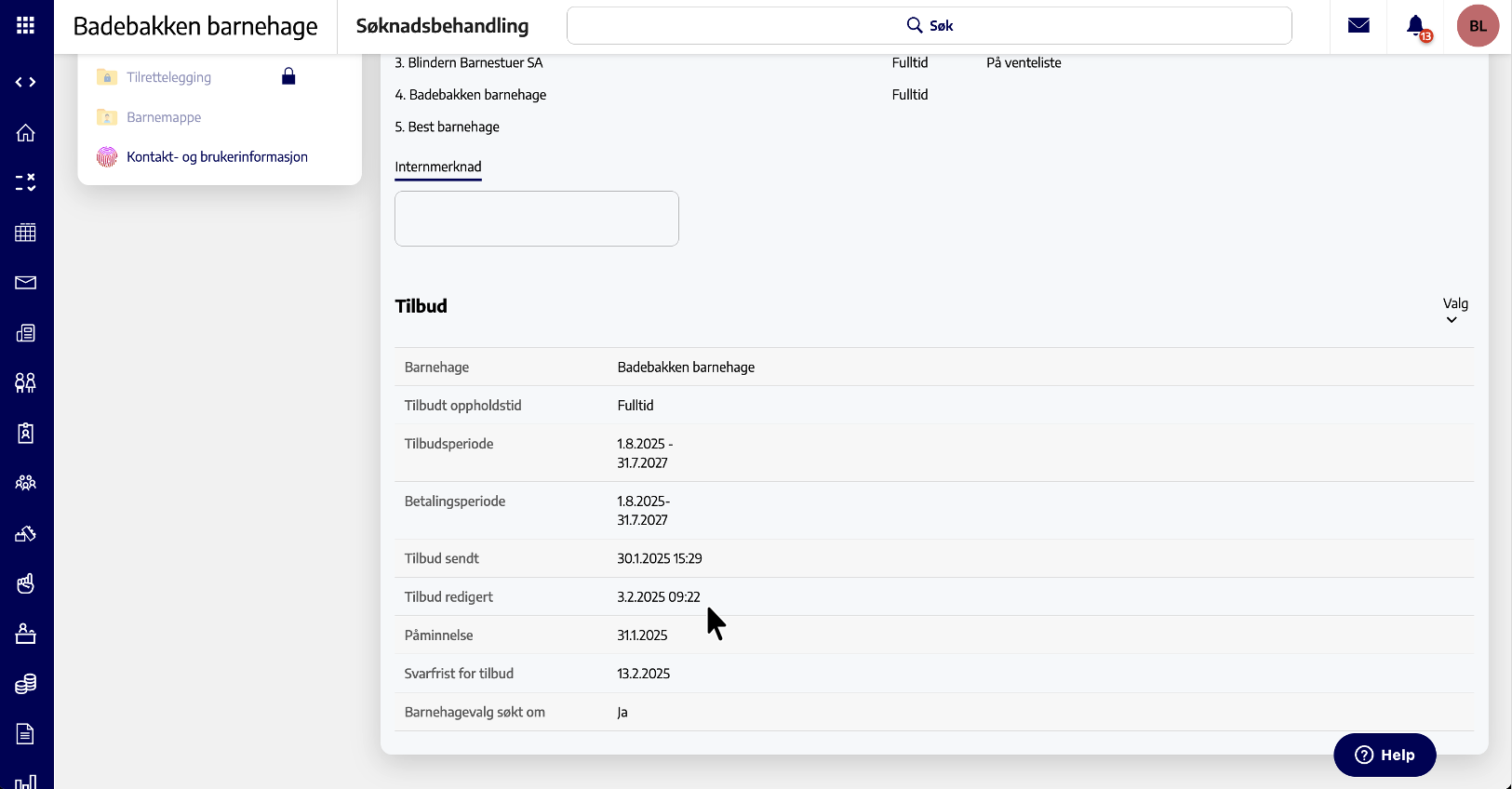Open the Barnemappe folder item
1512x789 pixels.
(x=164, y=117)
